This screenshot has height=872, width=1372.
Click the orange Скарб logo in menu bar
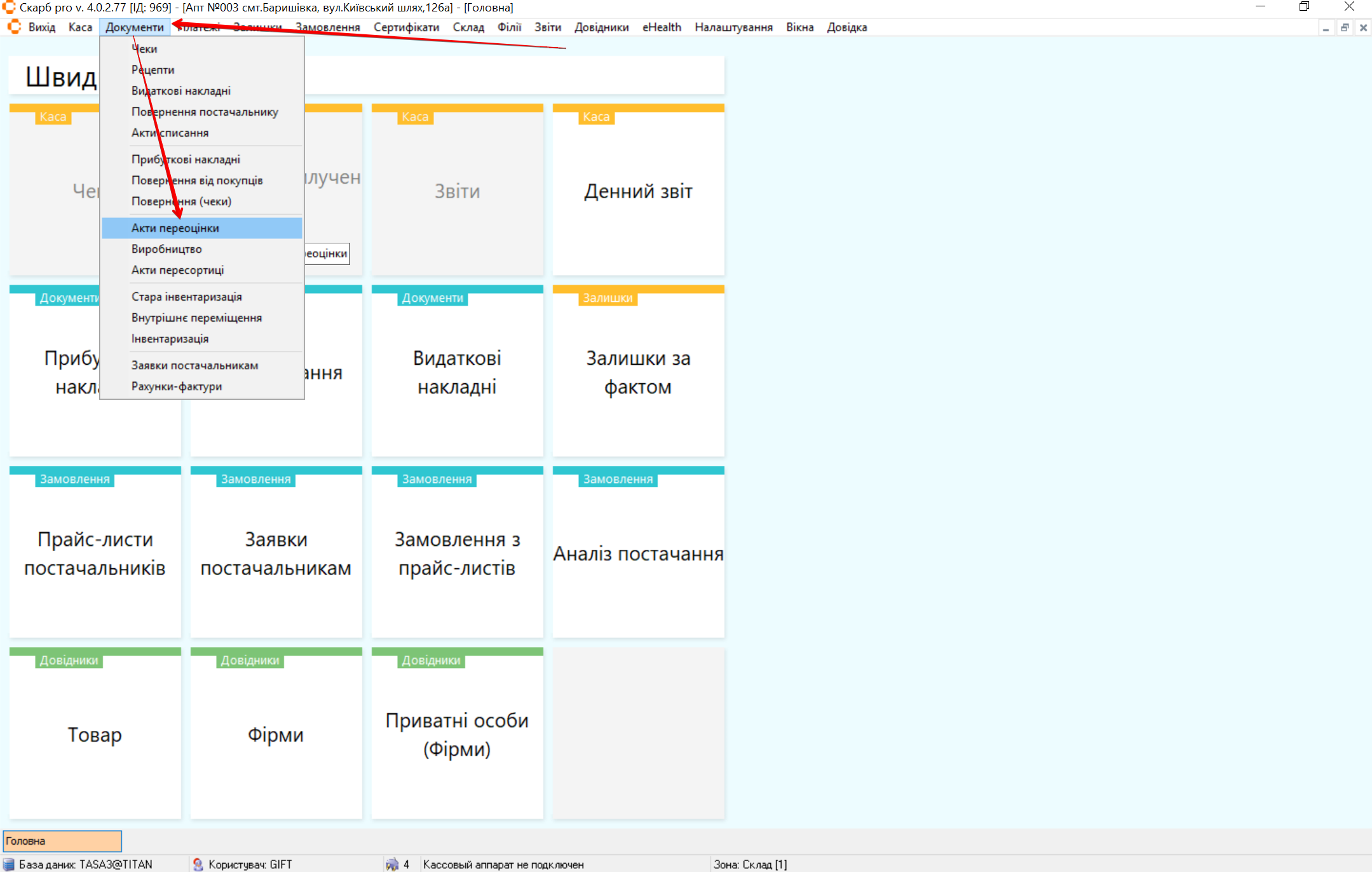point(14,27)
